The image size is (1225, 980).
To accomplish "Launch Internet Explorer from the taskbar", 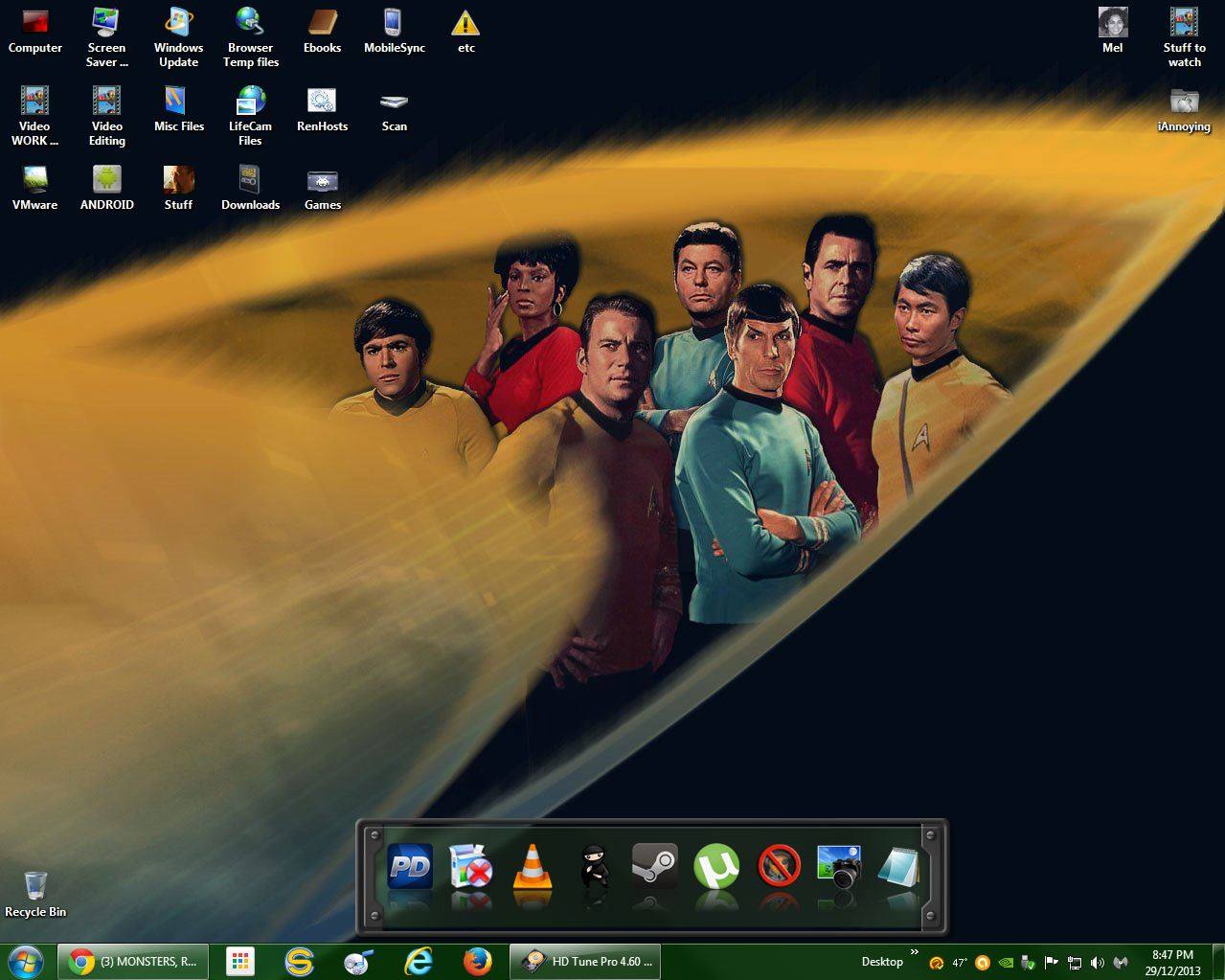I will pos(419,962).
